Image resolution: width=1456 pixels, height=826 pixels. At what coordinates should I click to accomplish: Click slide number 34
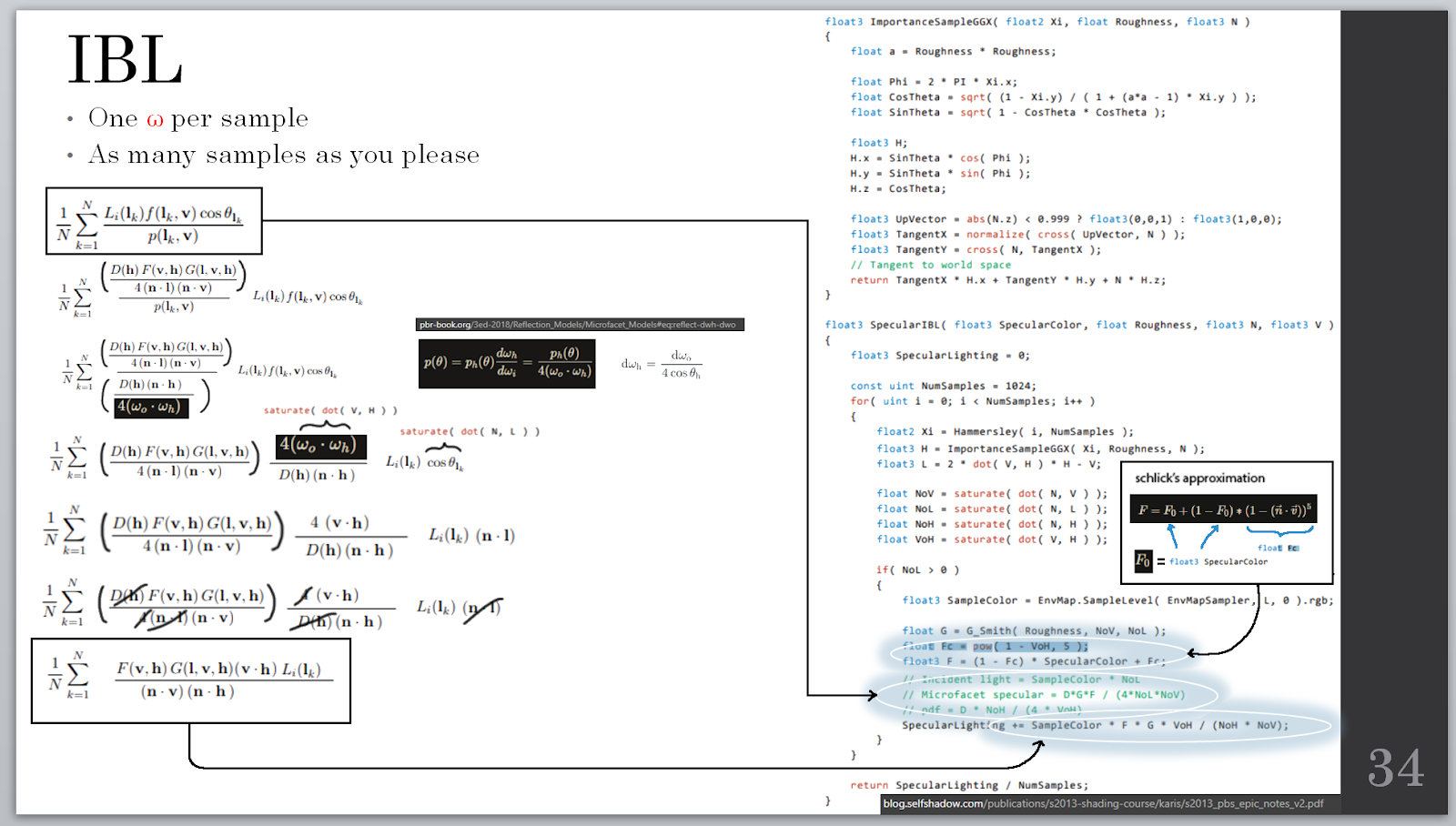1396,769
